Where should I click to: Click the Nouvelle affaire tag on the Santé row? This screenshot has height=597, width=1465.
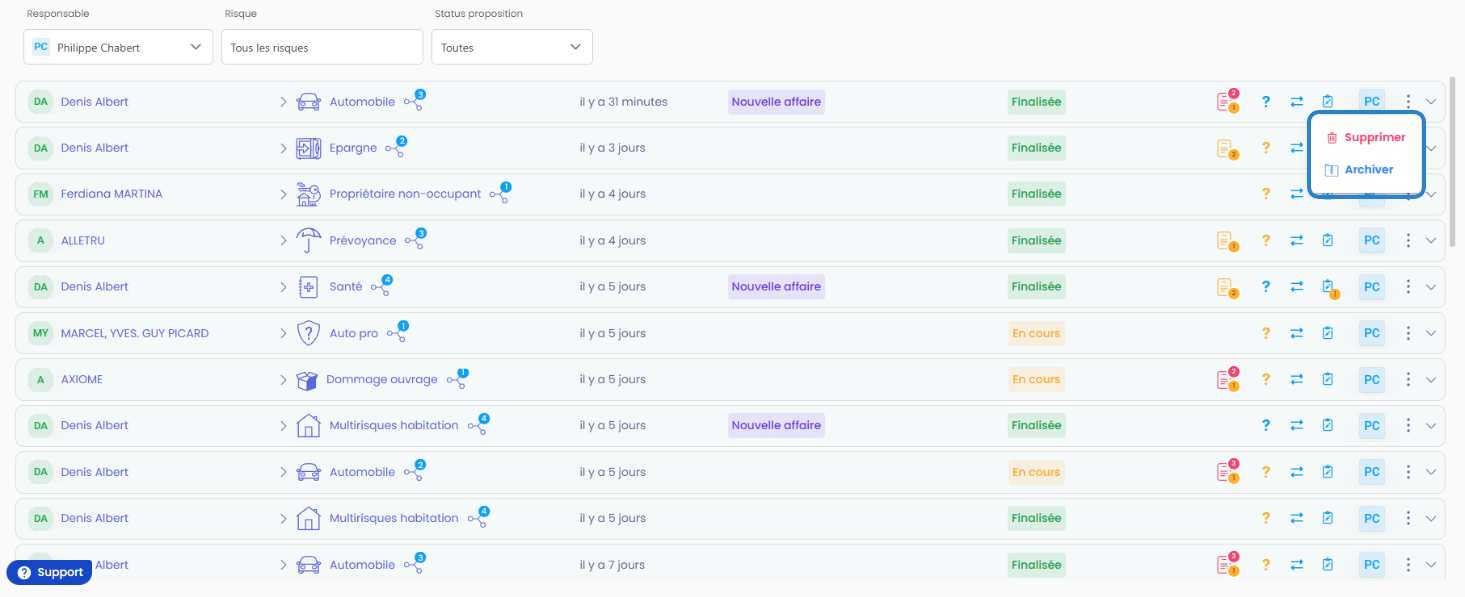[x=776, y=286]
